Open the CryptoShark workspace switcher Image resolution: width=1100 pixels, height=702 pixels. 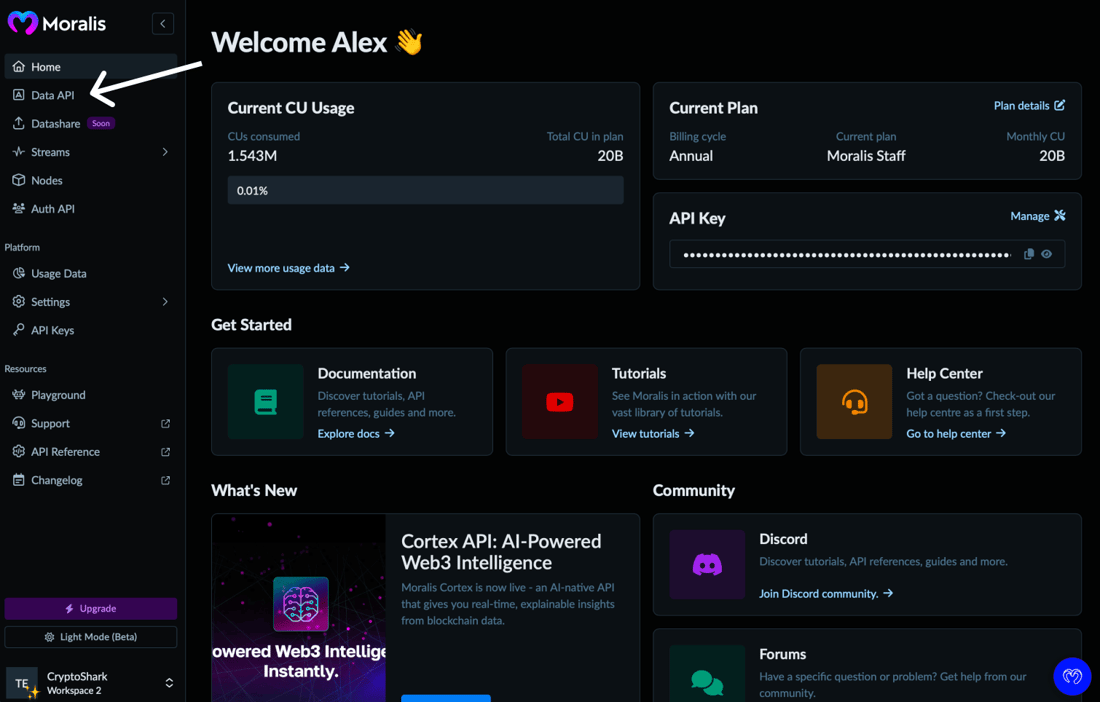click(90, 683)
